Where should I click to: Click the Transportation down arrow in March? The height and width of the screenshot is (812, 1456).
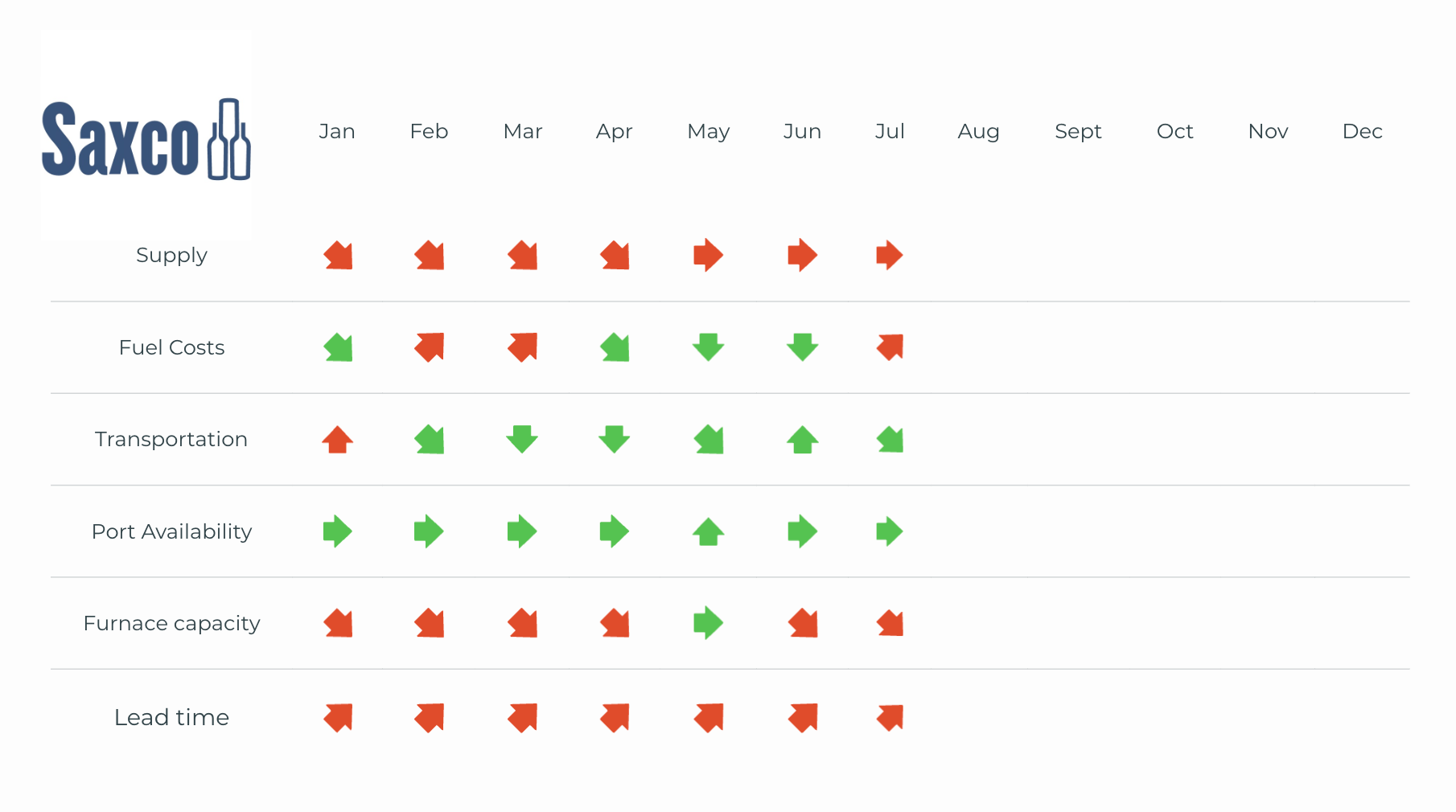tap(522, 440)
